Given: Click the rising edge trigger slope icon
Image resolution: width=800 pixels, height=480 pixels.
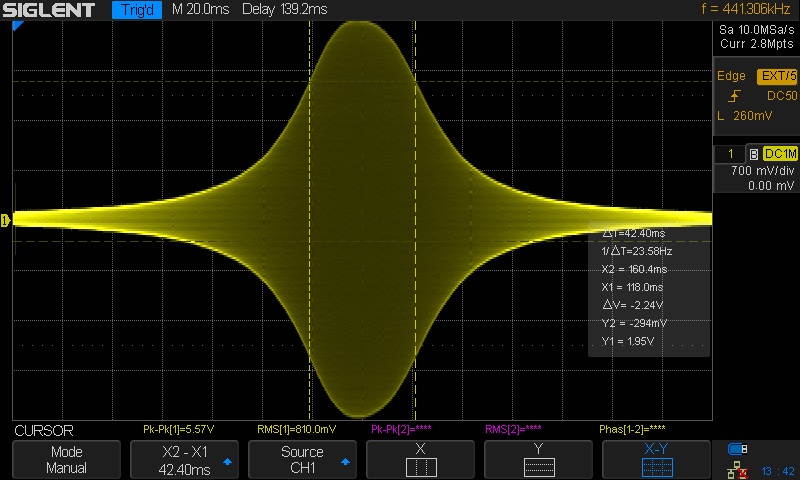Looking at the screenshot, I should coord(735,96).
